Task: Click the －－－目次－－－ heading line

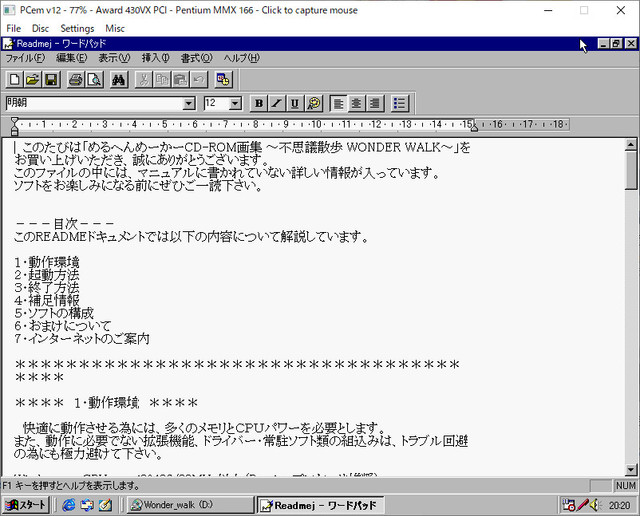Action: pyautogui.click(x=64, y=224)
